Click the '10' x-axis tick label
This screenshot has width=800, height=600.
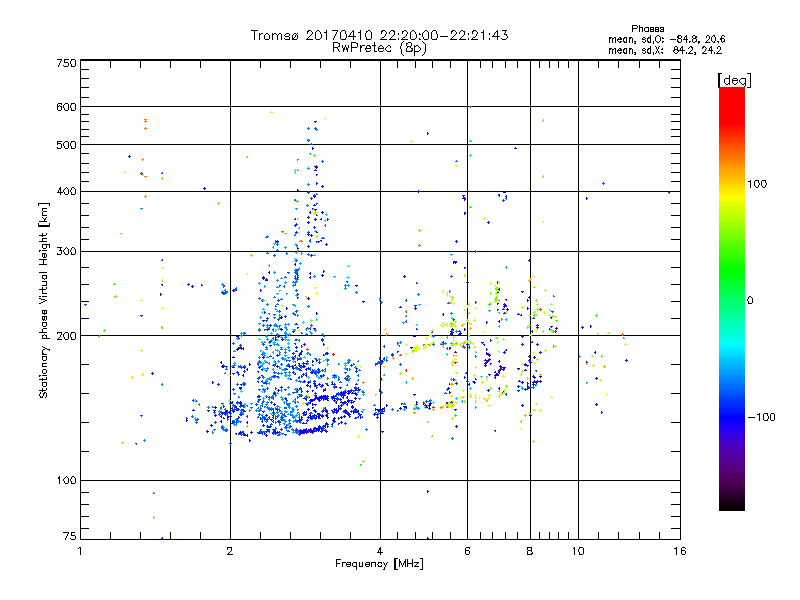(x=578, y=551)
